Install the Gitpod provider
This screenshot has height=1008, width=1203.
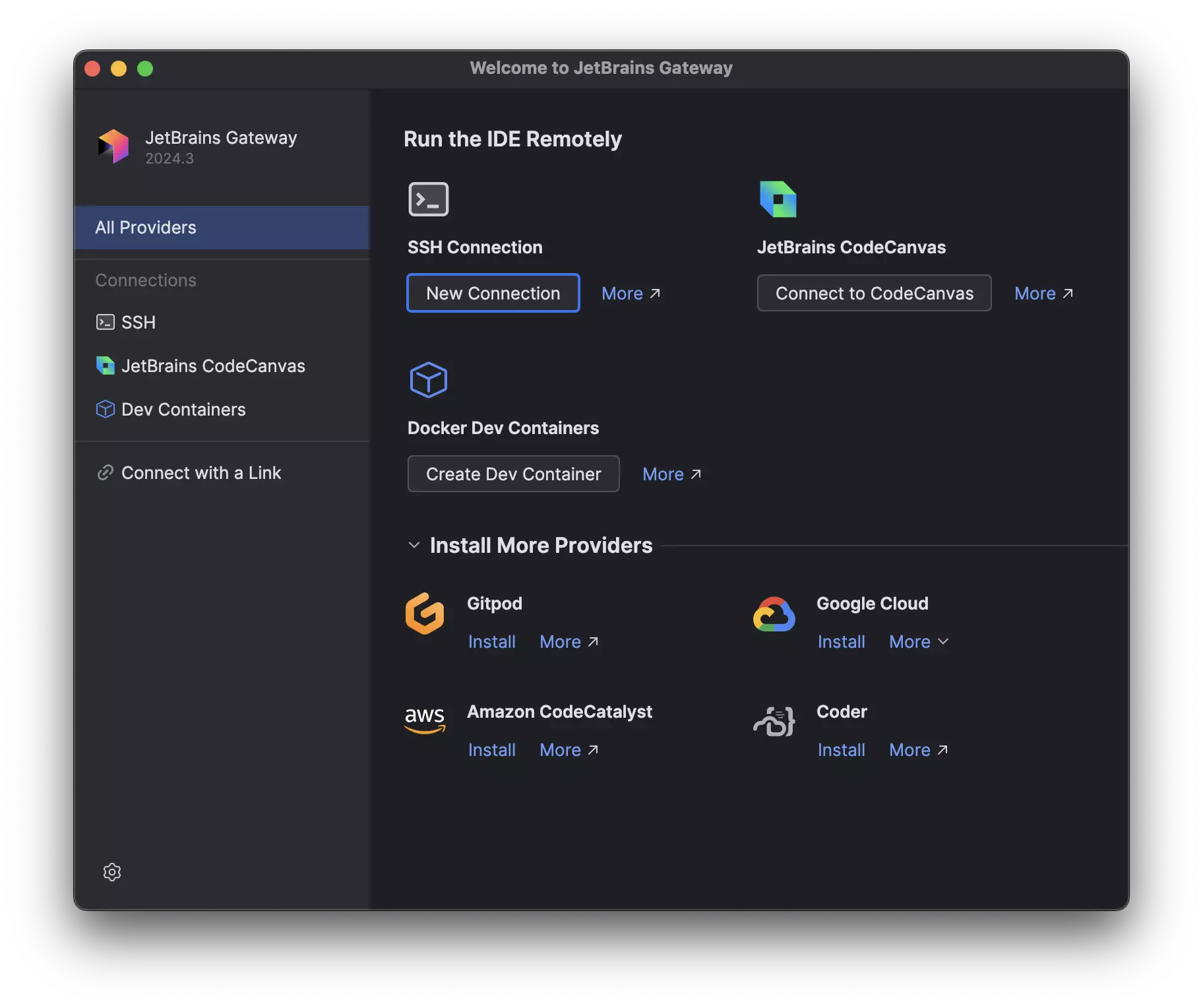click(x=491, y=642)
